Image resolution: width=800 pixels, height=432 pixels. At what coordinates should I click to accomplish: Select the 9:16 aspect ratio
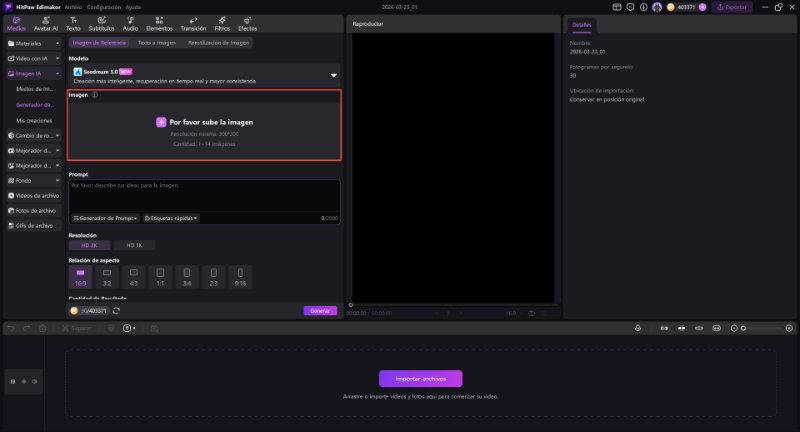click(240, 277)
